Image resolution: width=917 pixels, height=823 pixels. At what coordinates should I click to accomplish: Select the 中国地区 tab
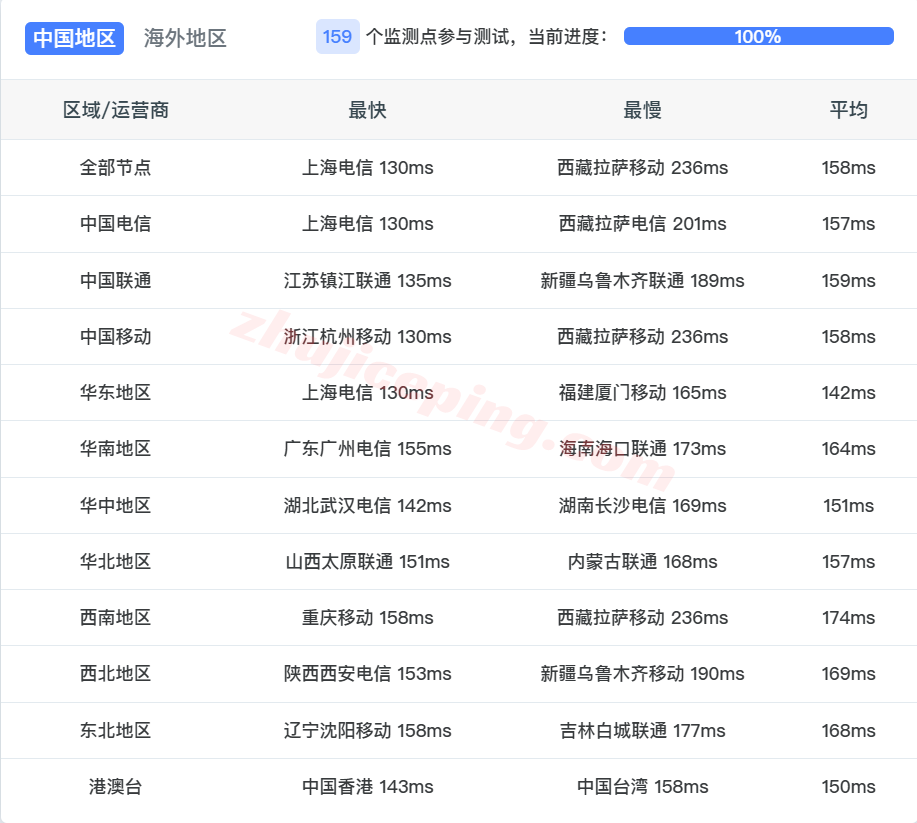click(x=74, y=38)
